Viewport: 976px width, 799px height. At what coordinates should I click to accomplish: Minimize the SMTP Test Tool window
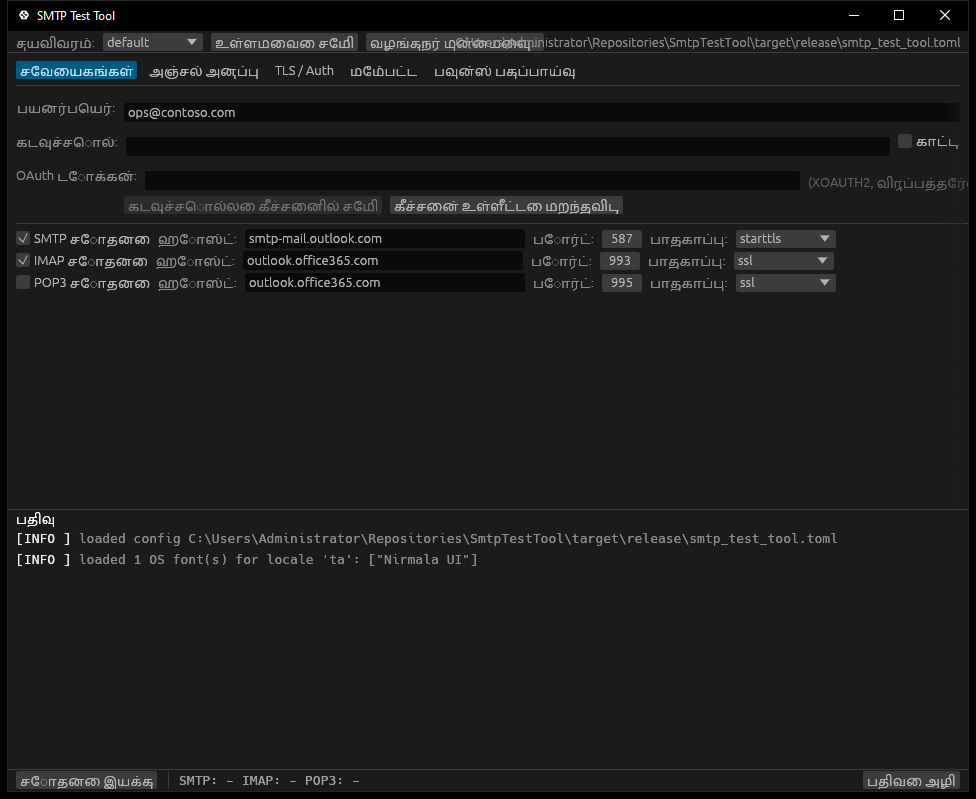[x=854, y=15]
